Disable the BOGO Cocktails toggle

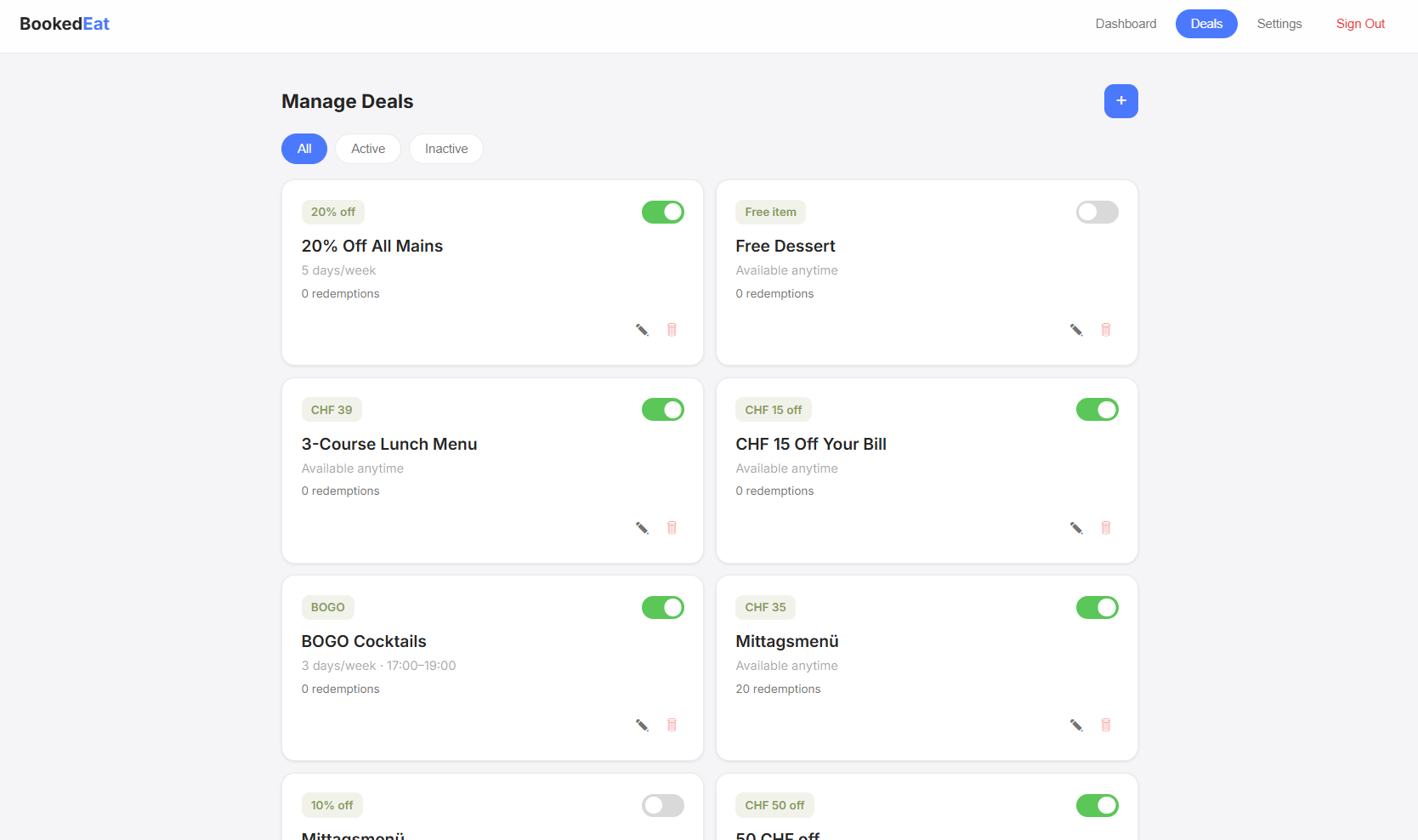coord(663,607)
